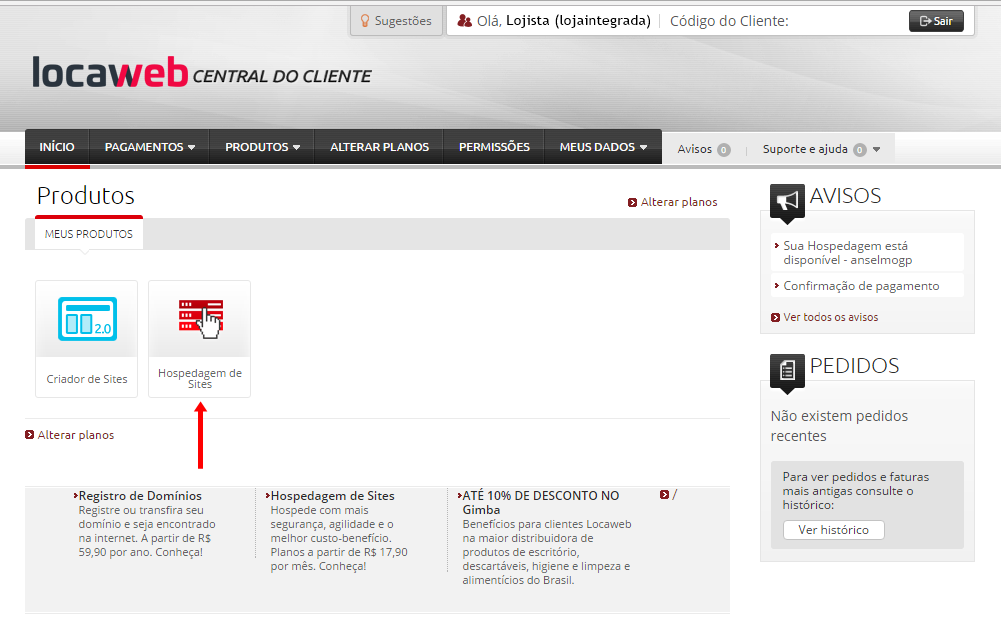Open the Hospedagem de Sites server icon
Image resolution: width=1001 pixels, height=630 pixels.
tap(200, 319)
